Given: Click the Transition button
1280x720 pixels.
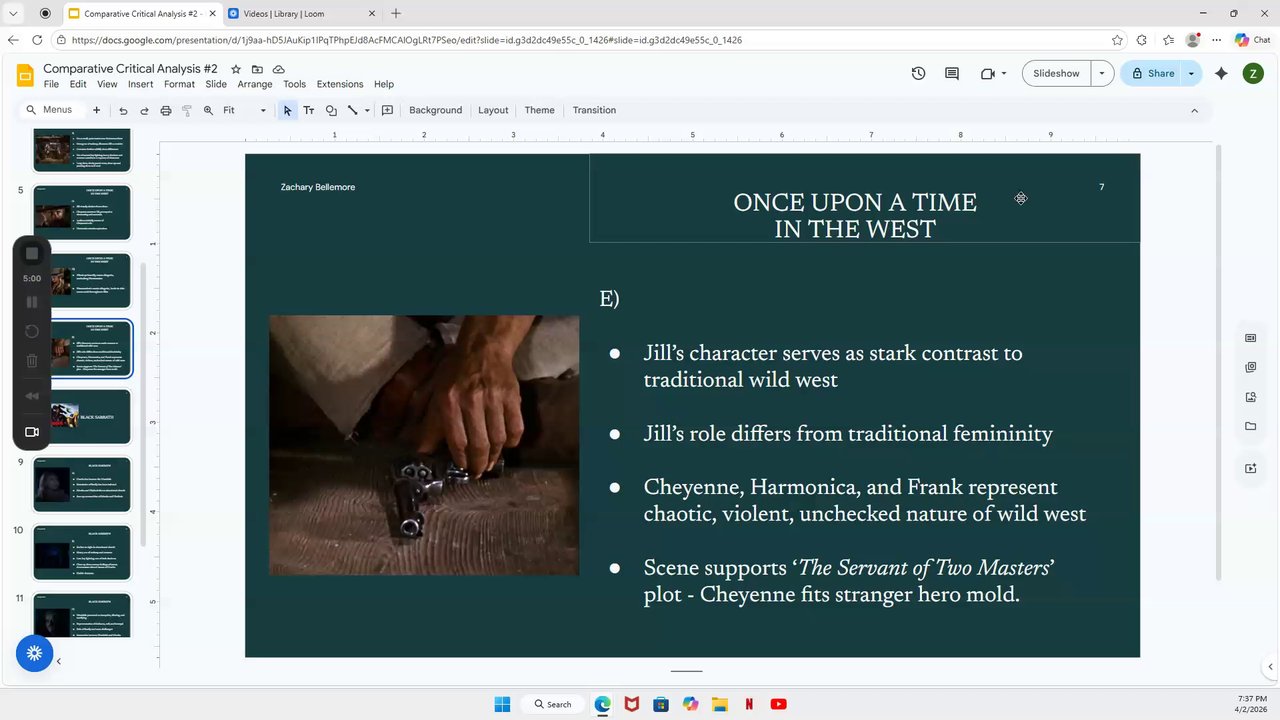Looking at the screenshot, I should pos(594,110).
